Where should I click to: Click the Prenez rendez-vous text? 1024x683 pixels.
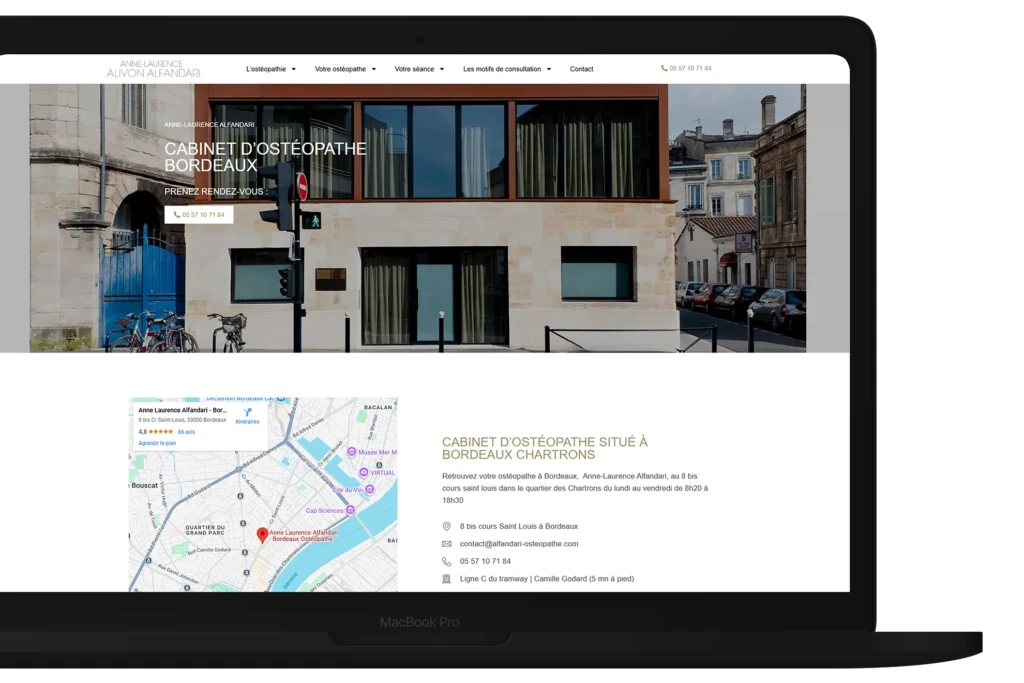[x=216, y=192]
